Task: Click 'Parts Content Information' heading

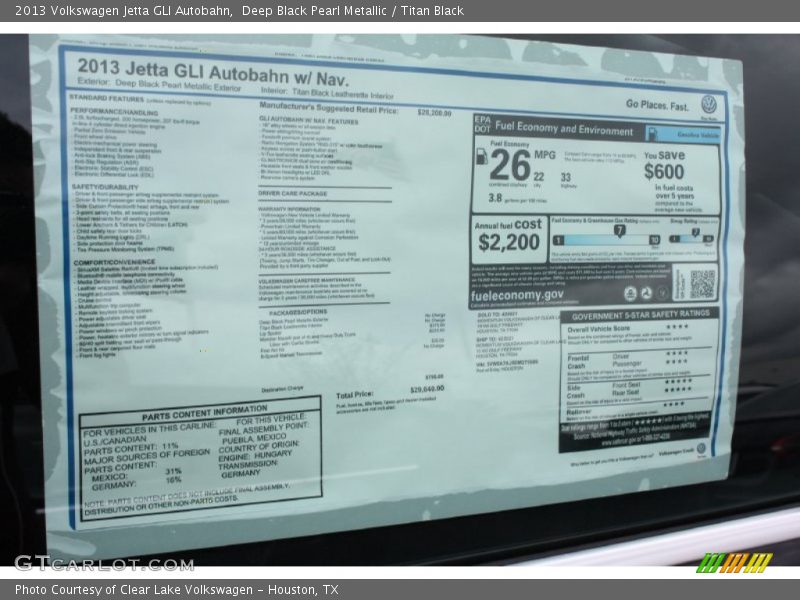Action: [205, 413]
